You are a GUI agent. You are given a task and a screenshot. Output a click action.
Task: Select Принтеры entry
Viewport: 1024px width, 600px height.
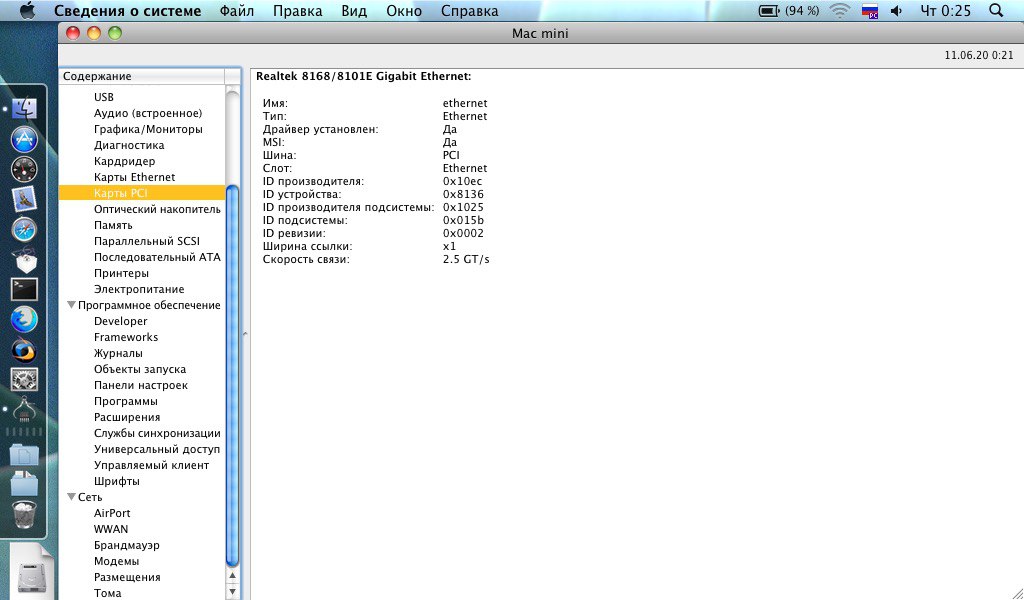point(121,273)
